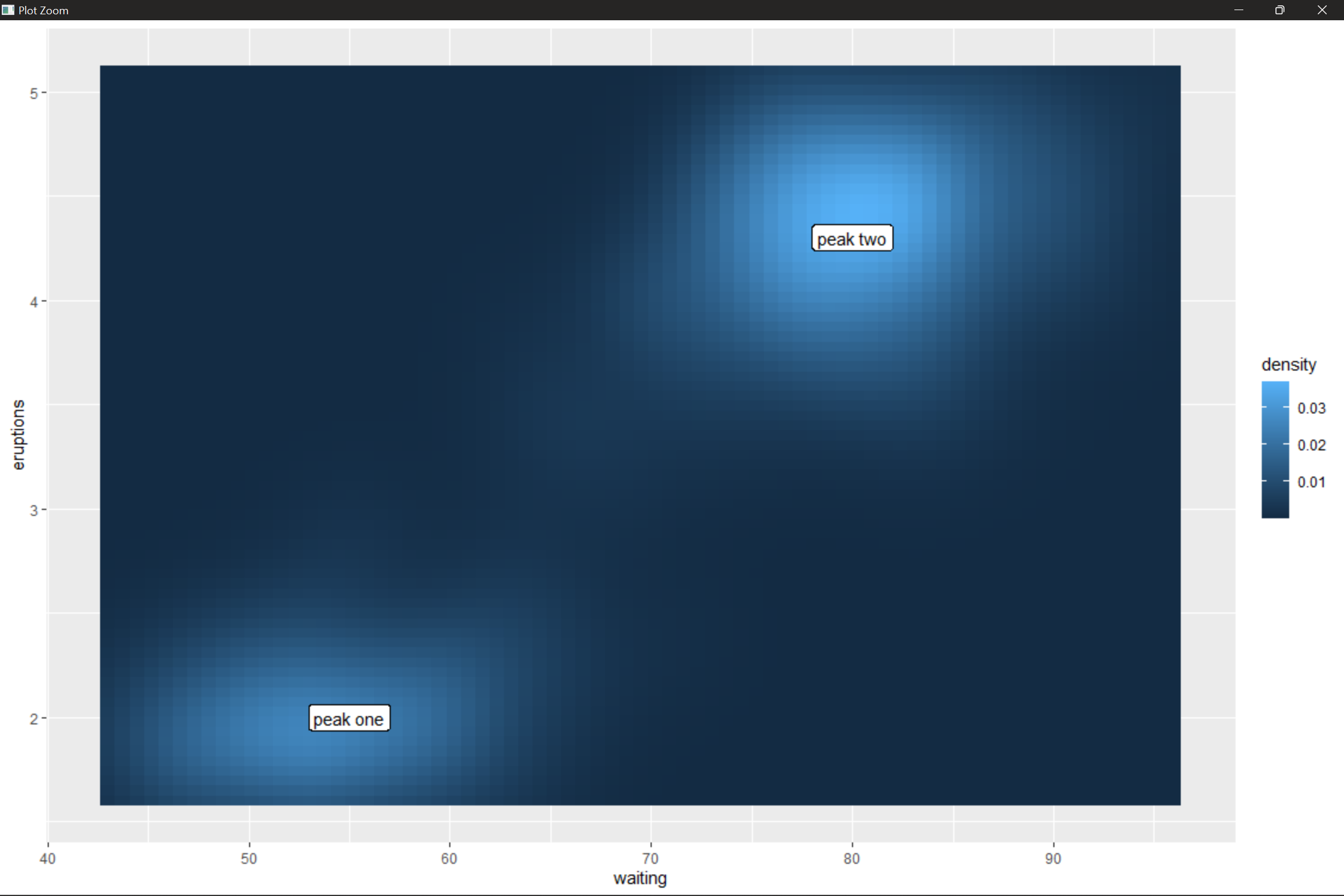
Task: Click the restore window icon
Action: tap(1279, 10)
